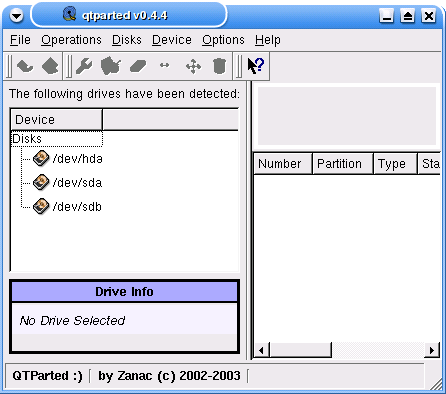
Task: Click the horizontal scrollbar left arrow
Action: pos(261,350)
